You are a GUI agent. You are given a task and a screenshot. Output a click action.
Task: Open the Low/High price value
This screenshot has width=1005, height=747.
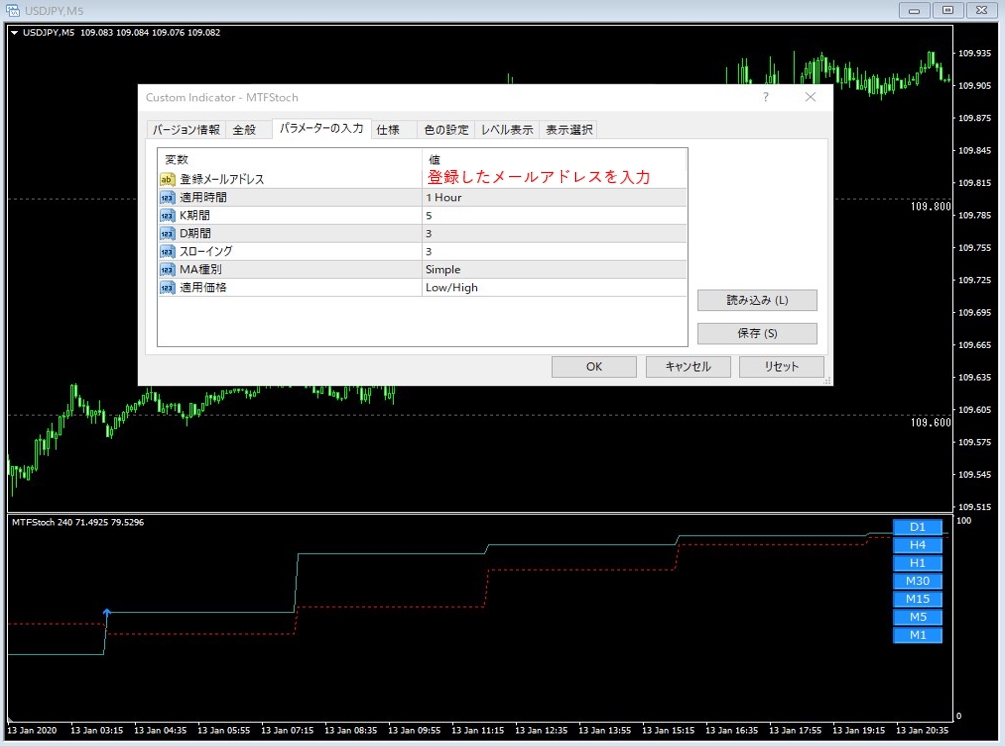click(554, 287)
